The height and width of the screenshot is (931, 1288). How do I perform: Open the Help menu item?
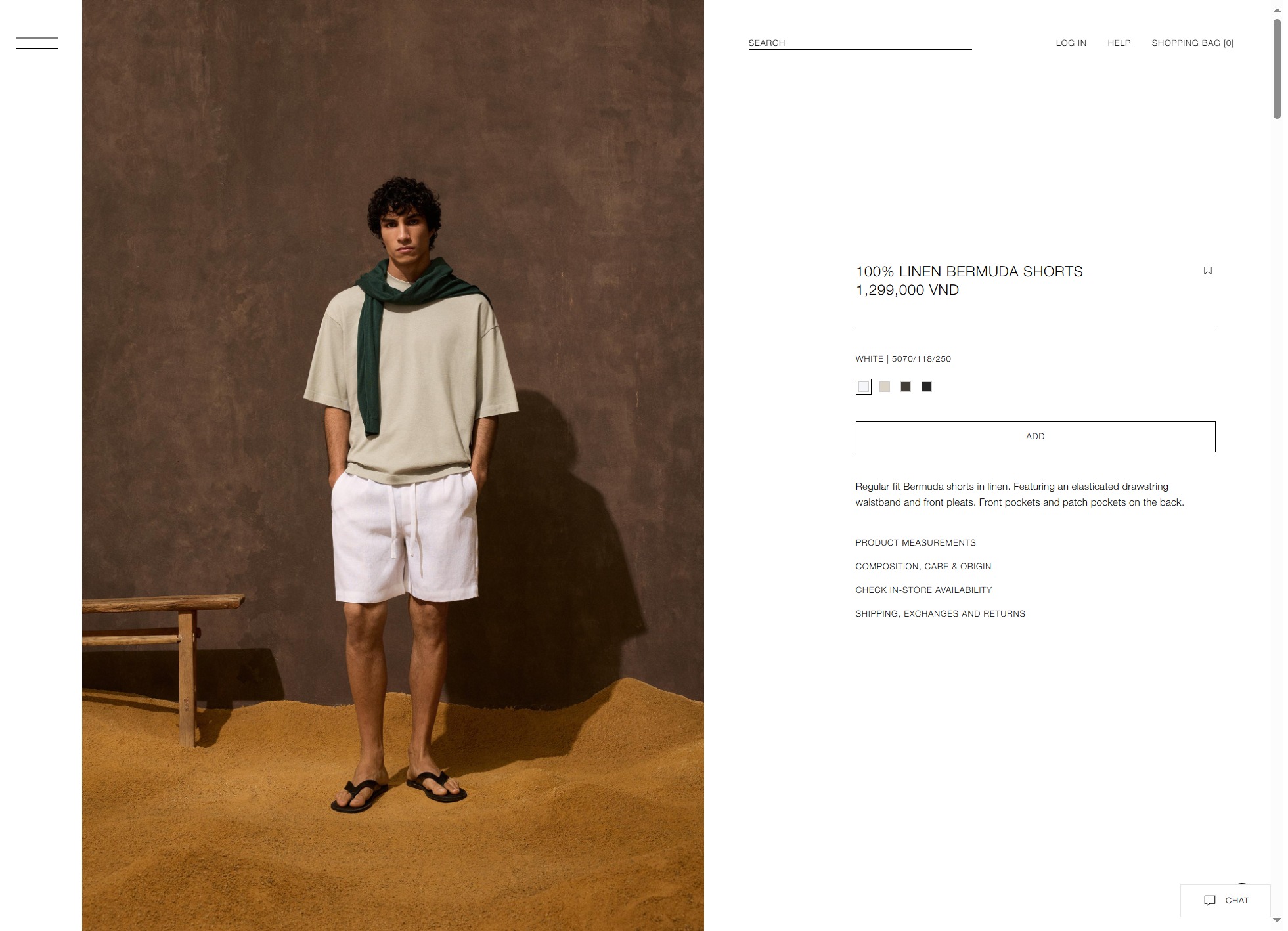pyautogui.click(x=1119, y=43)
